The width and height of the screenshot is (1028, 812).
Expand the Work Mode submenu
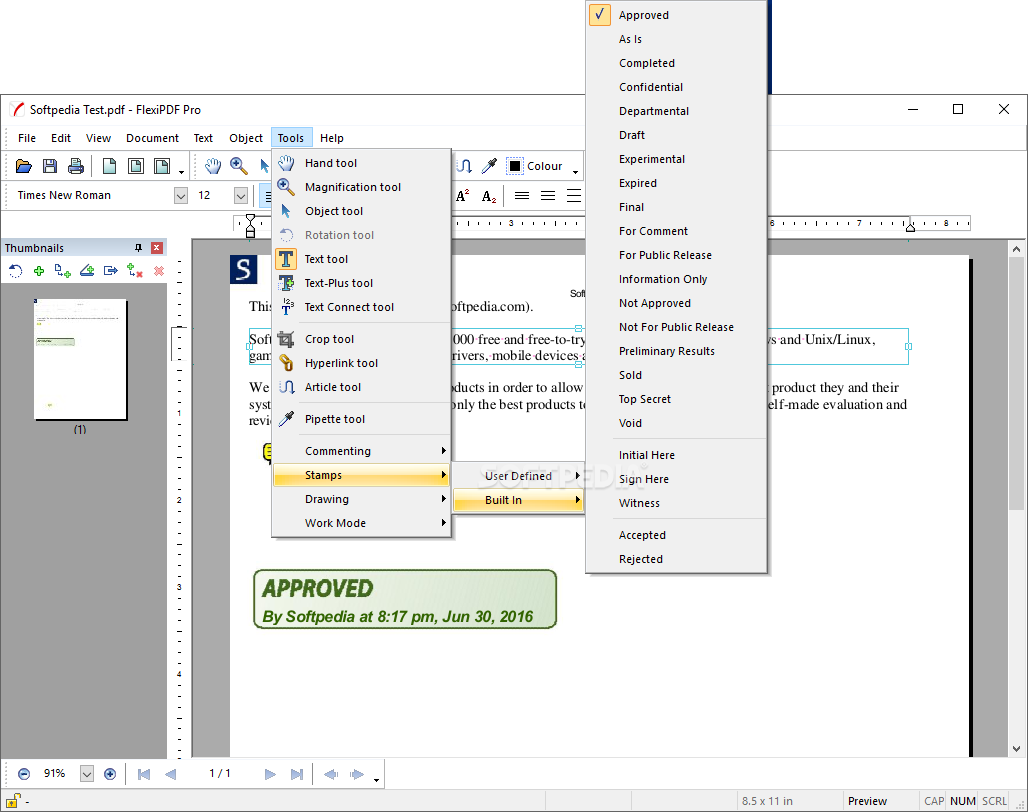361,523
